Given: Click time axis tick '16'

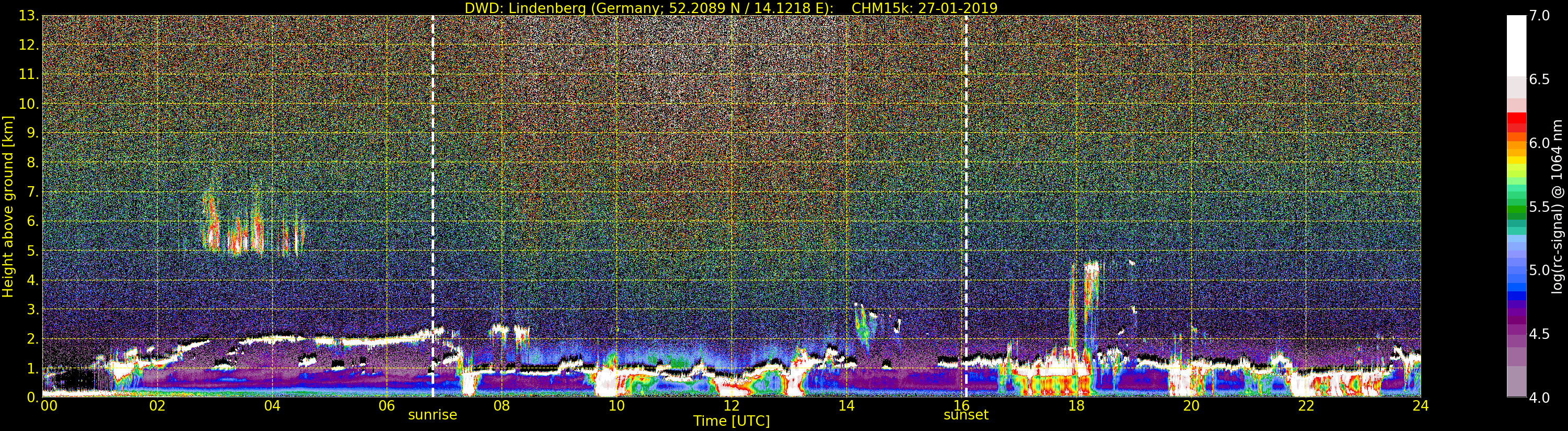Looking at the screenshot, I should (x=961, y=406).
